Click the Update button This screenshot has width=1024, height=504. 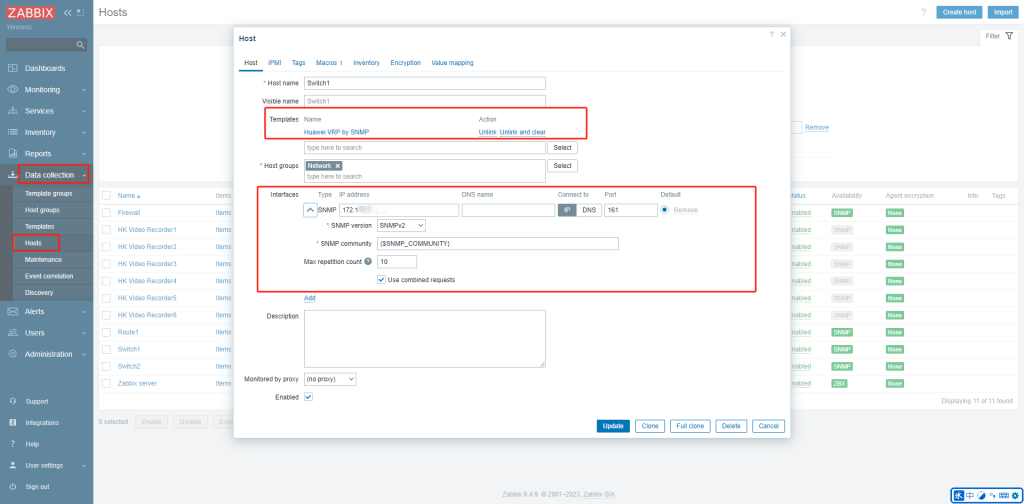[613, 426]
